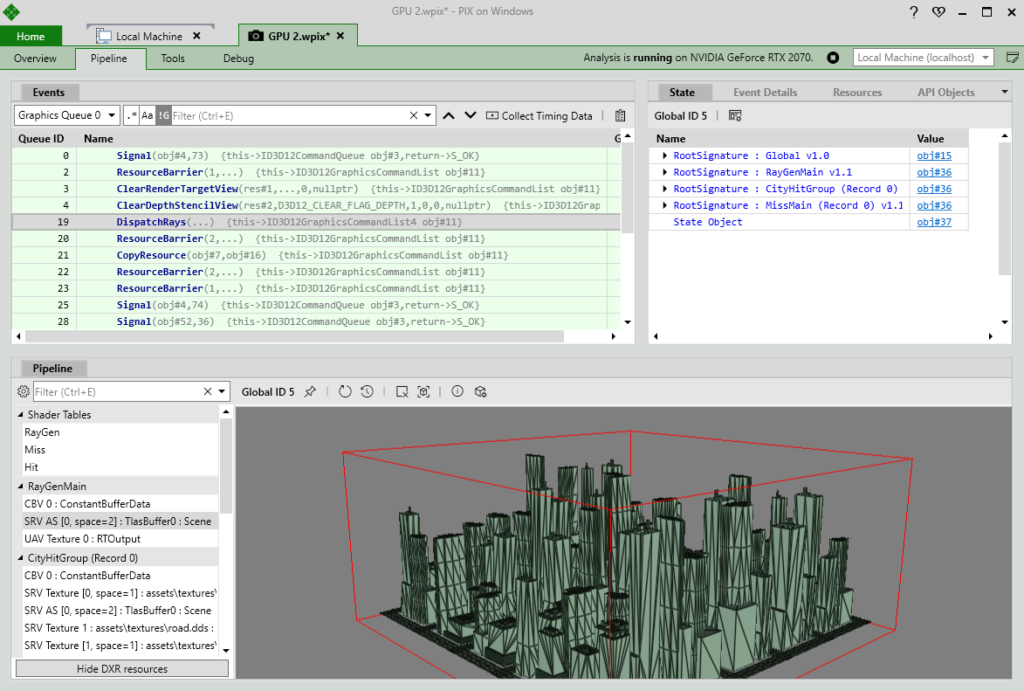Switch to the Debug tab
The height and width of the screenshot is (691, 1024).
click(x=238, y=58)
